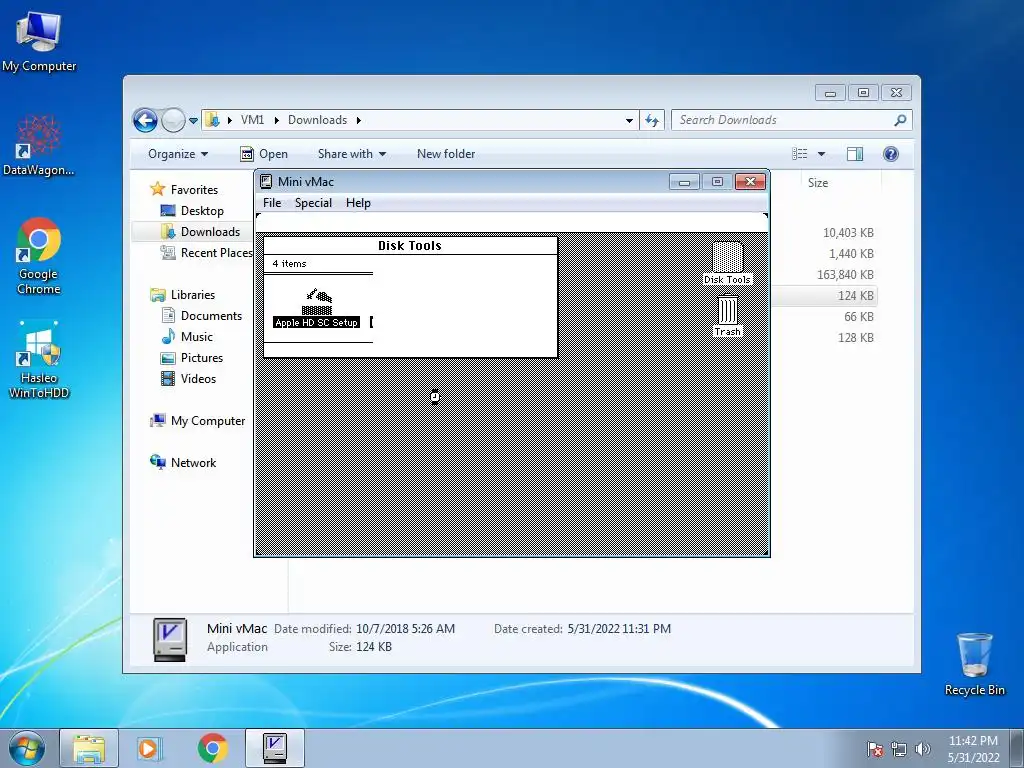Click the Google Chrome desktop shortcut
Image resolution: width=1024 pixels, height=768 pixels.
(39, 256)
